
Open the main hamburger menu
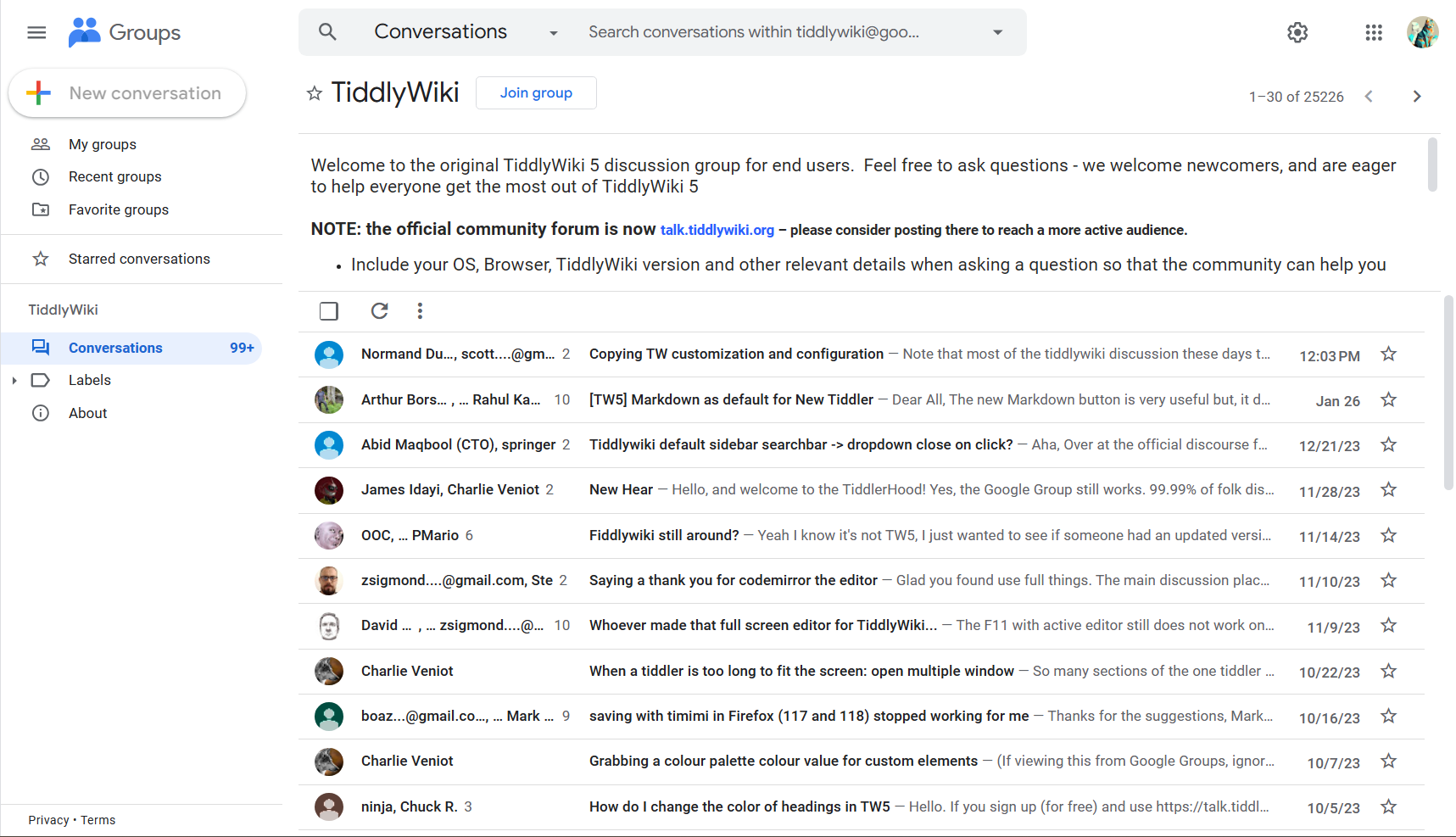pyautogui.click(x=36, y=32)
